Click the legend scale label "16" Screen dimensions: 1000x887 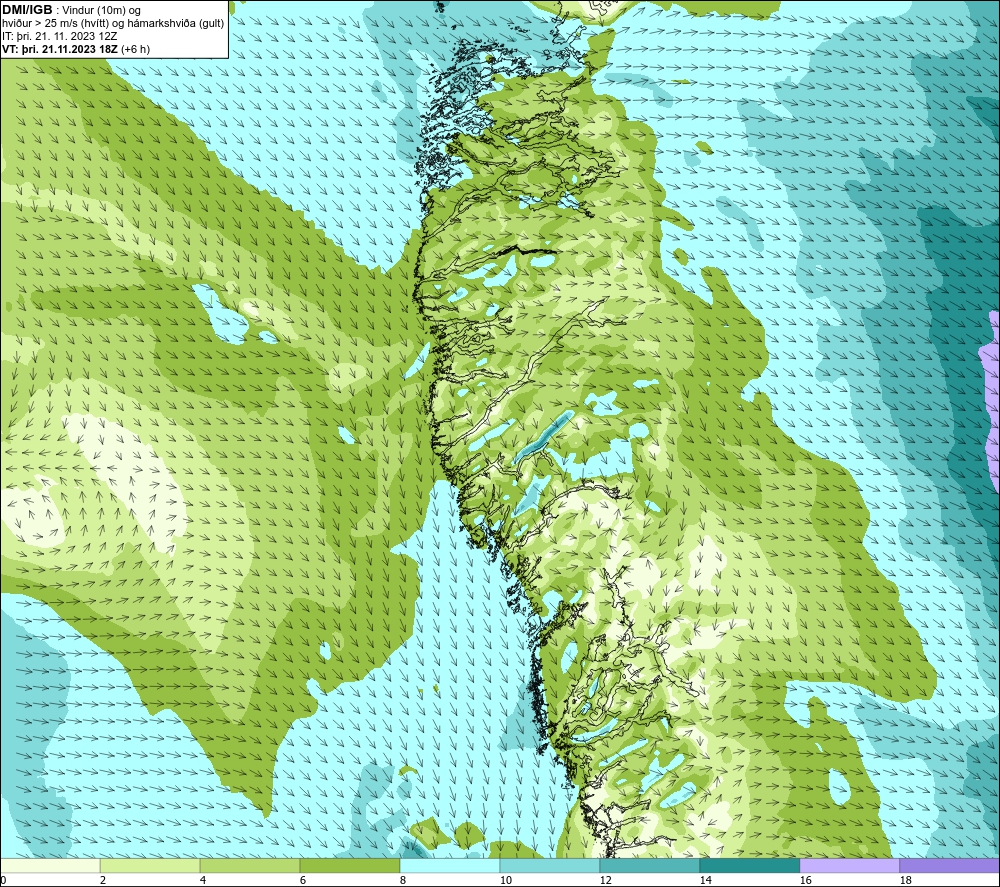tap(805, 880)
